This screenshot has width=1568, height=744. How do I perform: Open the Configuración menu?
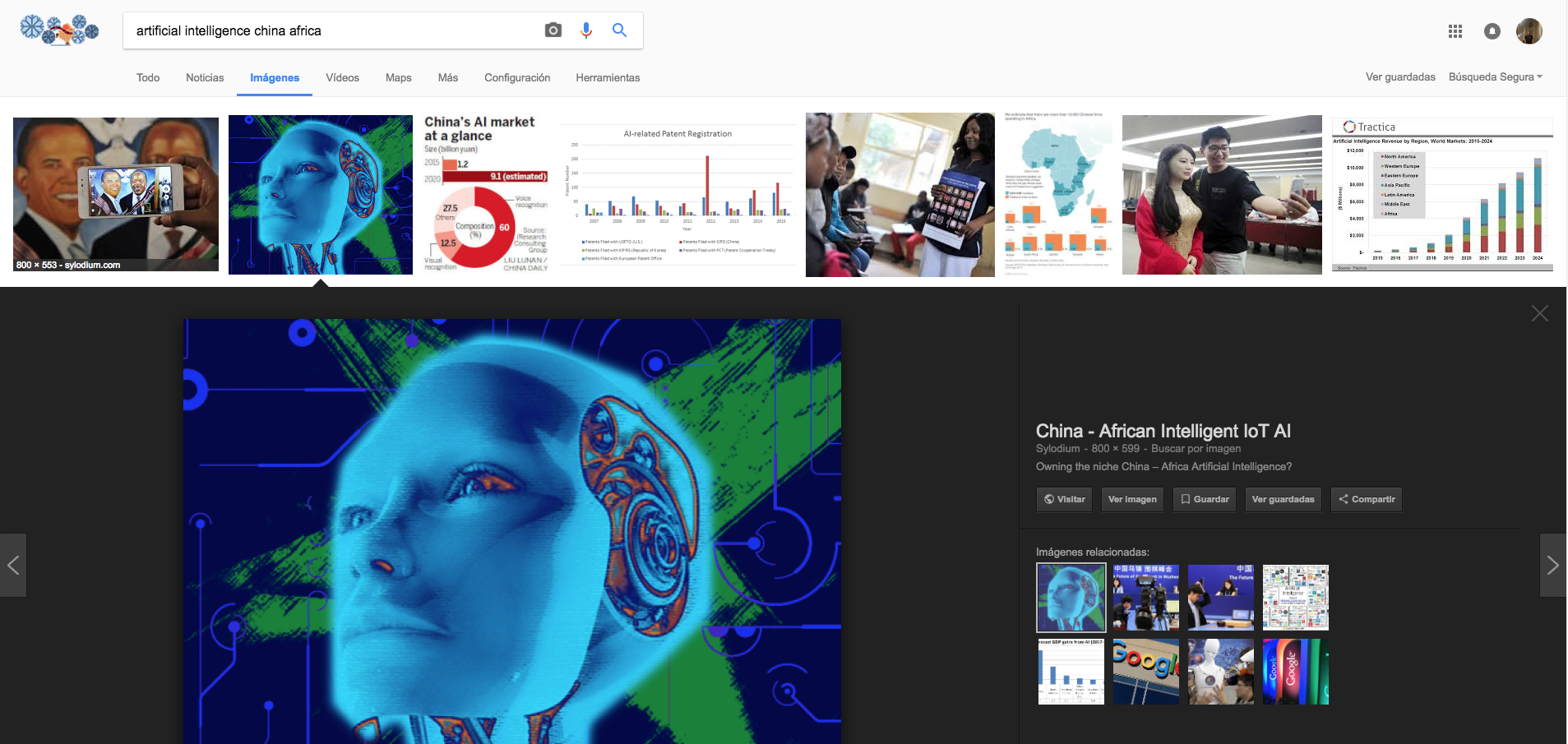click(x=517, y=77)
